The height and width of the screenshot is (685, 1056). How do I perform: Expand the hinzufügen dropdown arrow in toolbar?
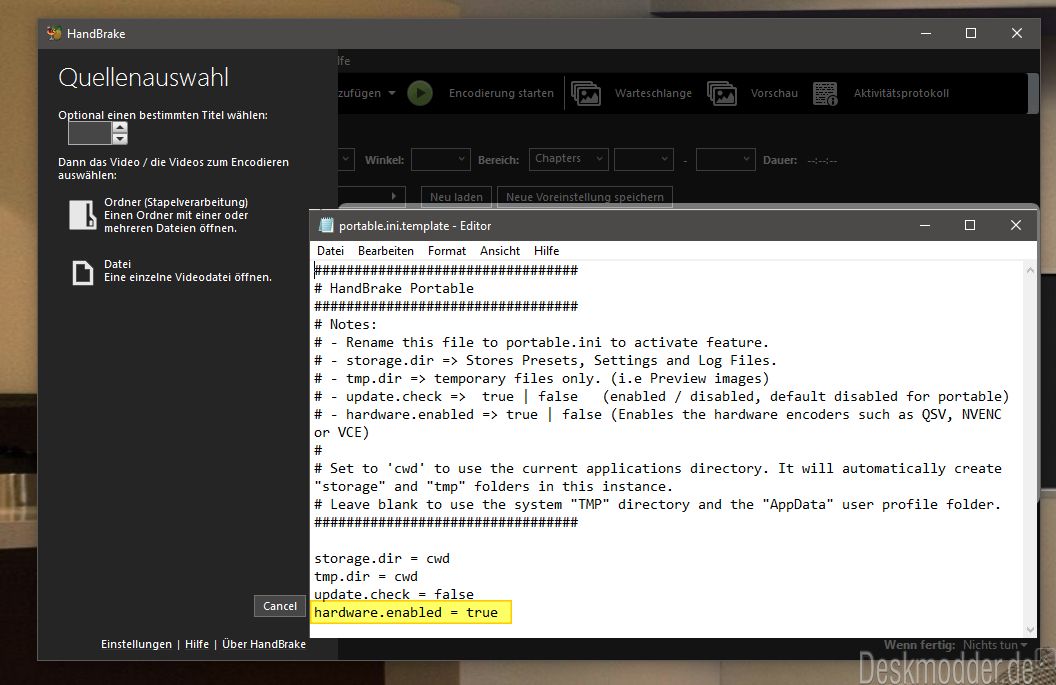click(x=392, y=93)
